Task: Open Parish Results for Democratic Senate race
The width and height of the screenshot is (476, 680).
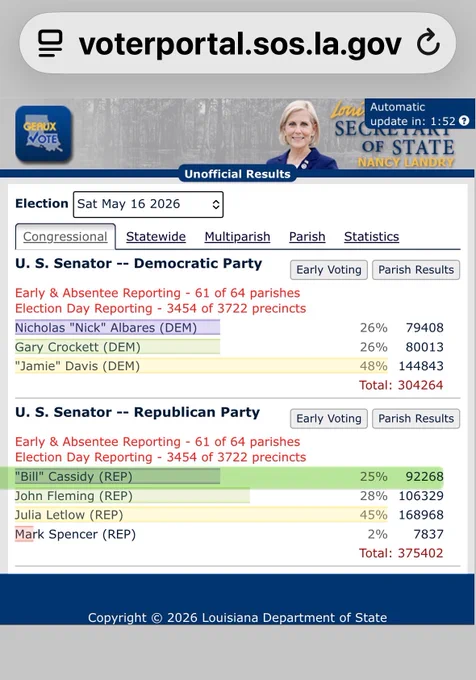Action: (x=416, y=270)
